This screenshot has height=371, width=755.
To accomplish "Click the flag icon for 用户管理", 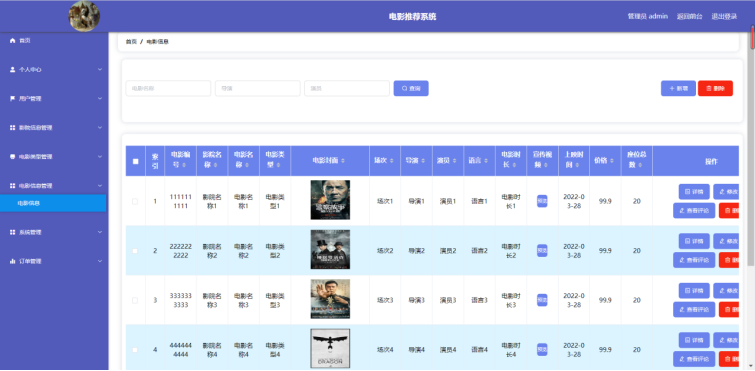I will [x=13, y=99].
